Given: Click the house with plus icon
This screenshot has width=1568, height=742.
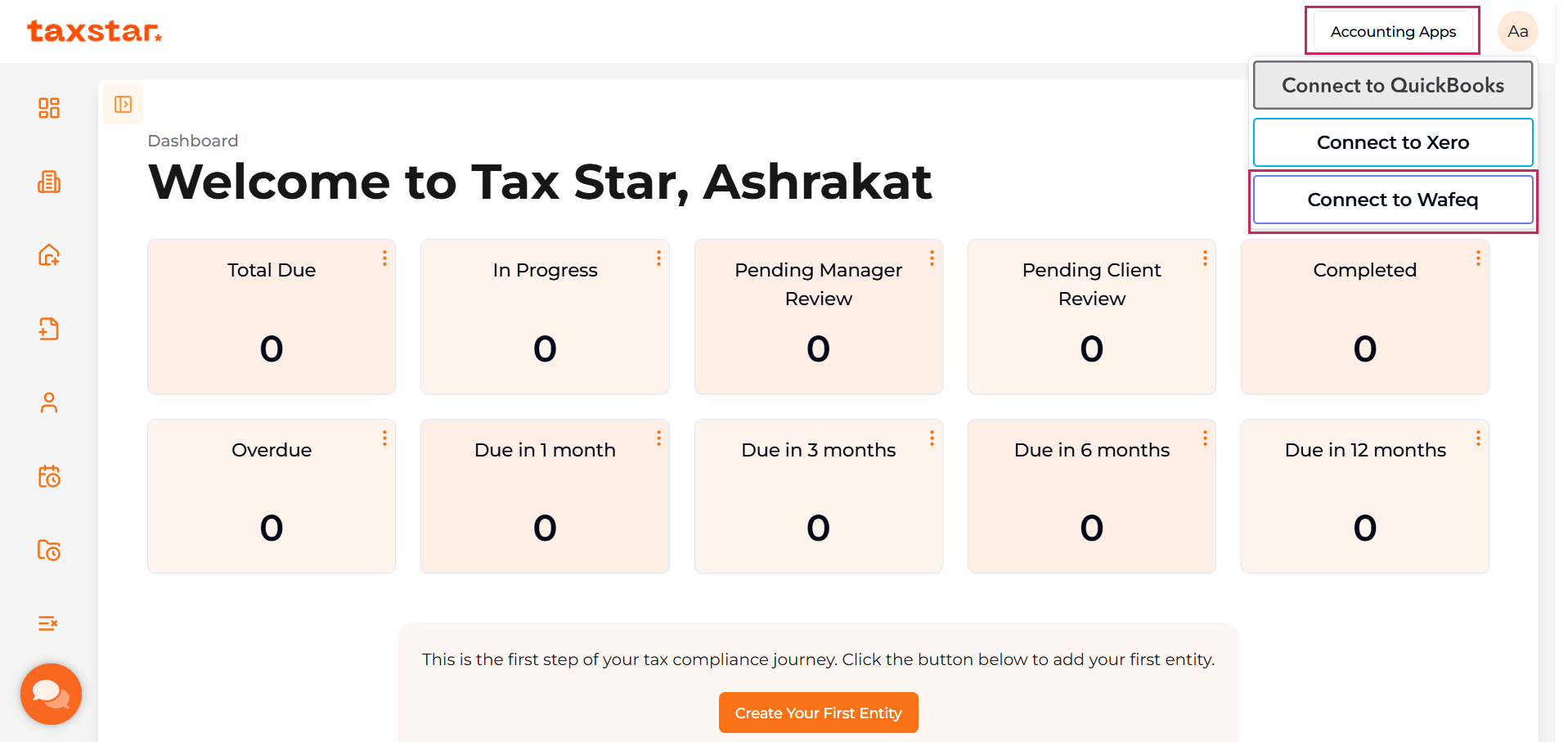Looking at the screenshot, I should (x=49, y=255).
